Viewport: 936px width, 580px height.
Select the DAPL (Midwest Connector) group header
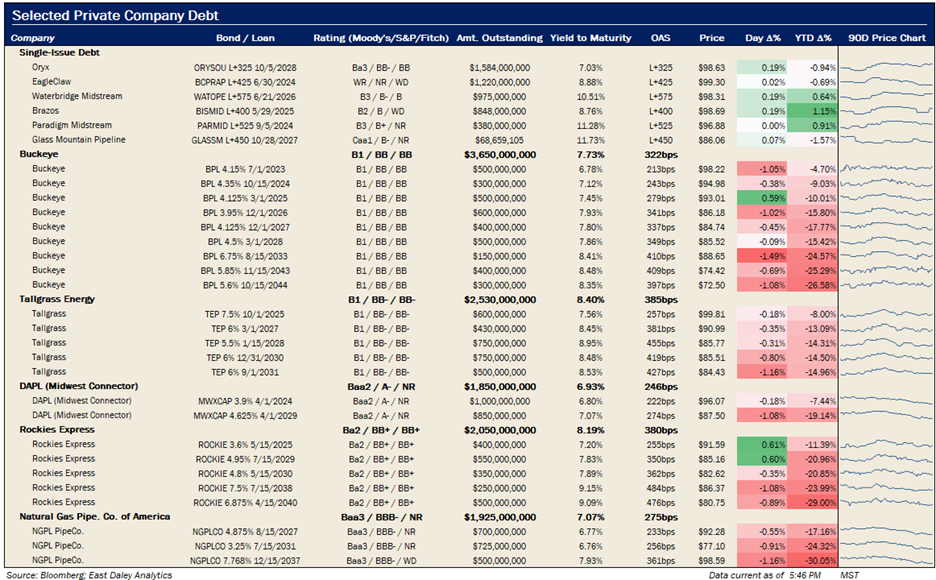tap(78, 386)
